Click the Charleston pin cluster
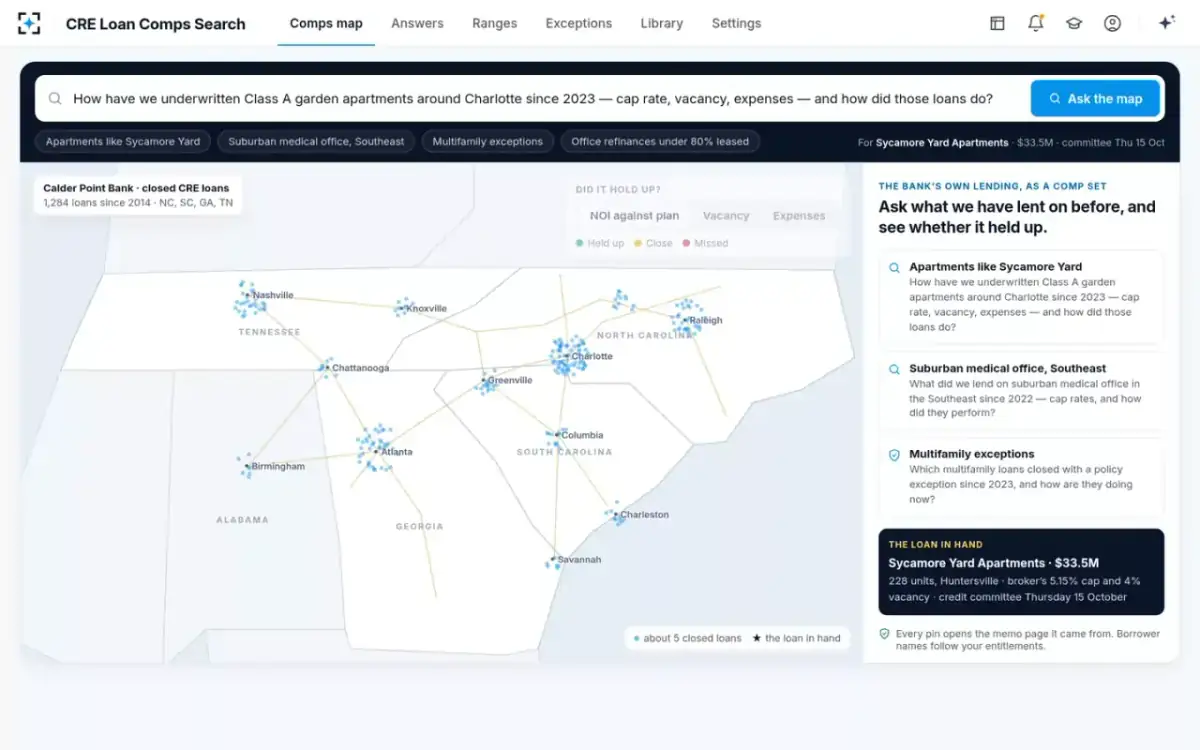 pos(614,514)
